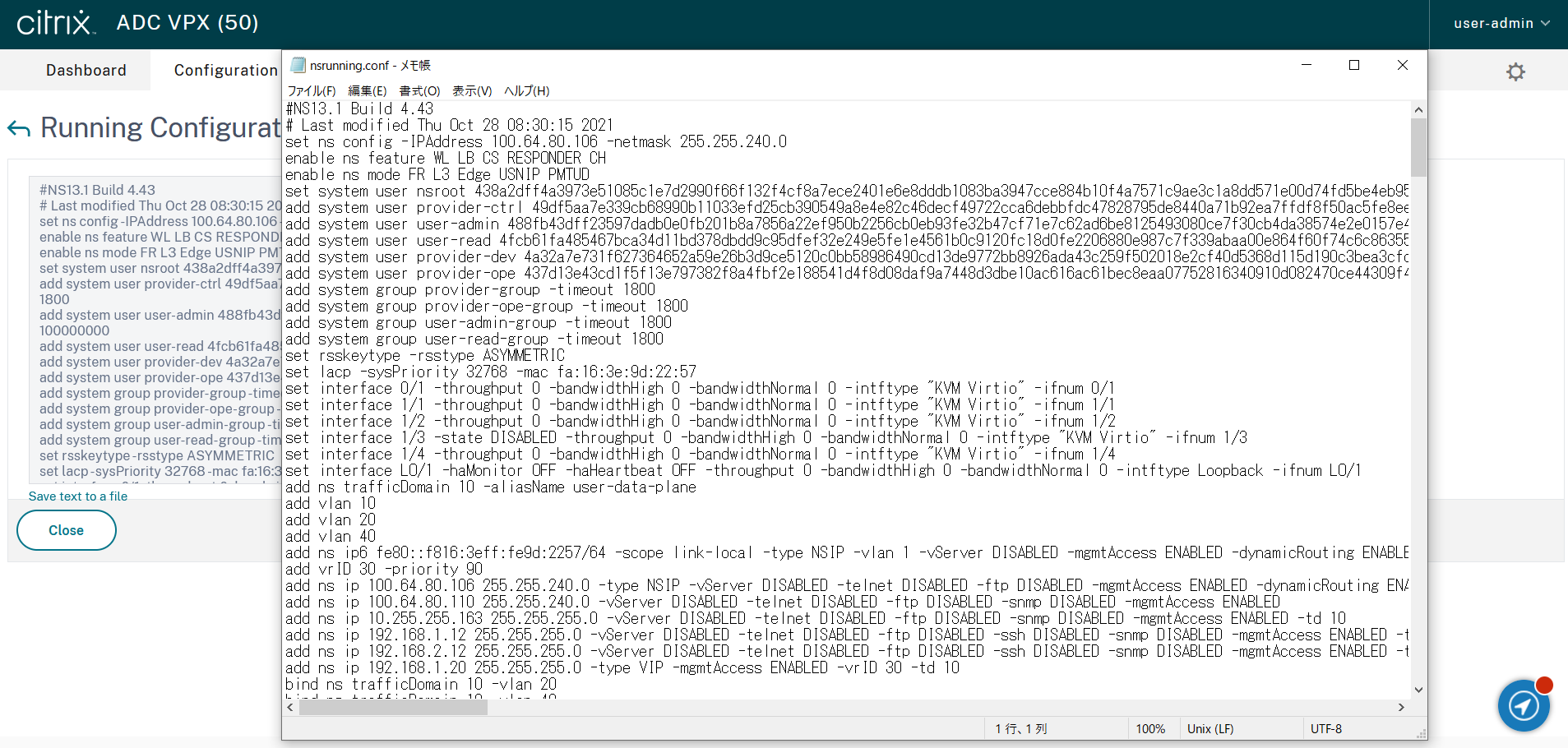Open the ヘルプ(H) menu in Notepad

coord(527,90)
